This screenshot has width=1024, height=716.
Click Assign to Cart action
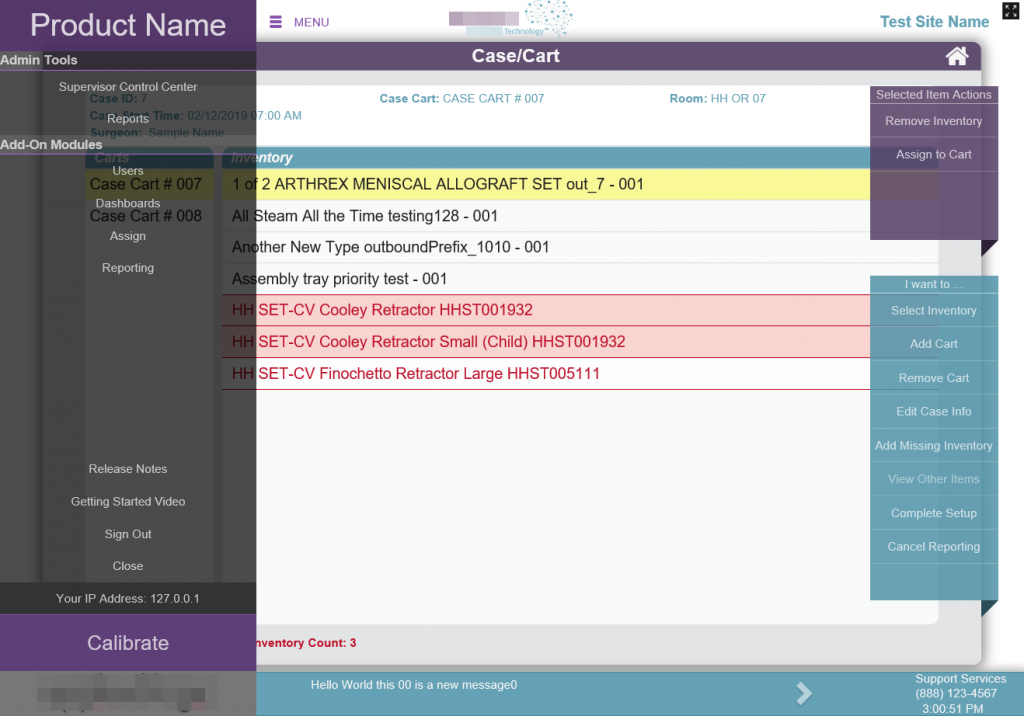[x=933, y=155]
